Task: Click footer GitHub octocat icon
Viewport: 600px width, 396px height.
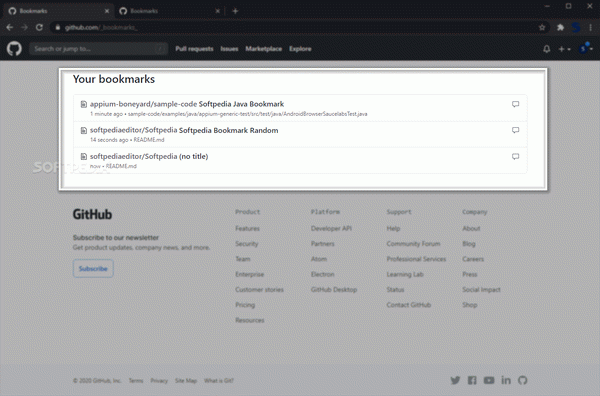Action: point(522,380)
